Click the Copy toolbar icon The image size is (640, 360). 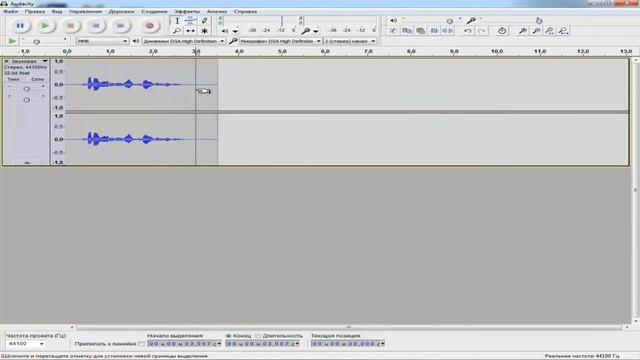tap(407, 31)
